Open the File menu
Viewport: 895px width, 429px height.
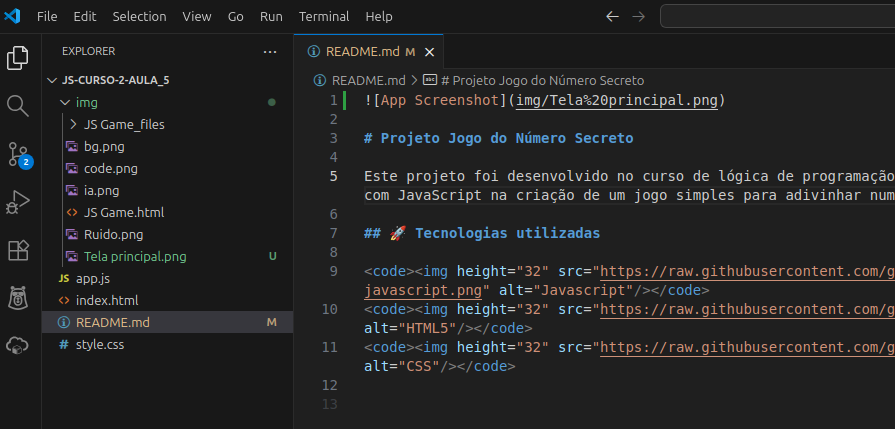(47, 17)
